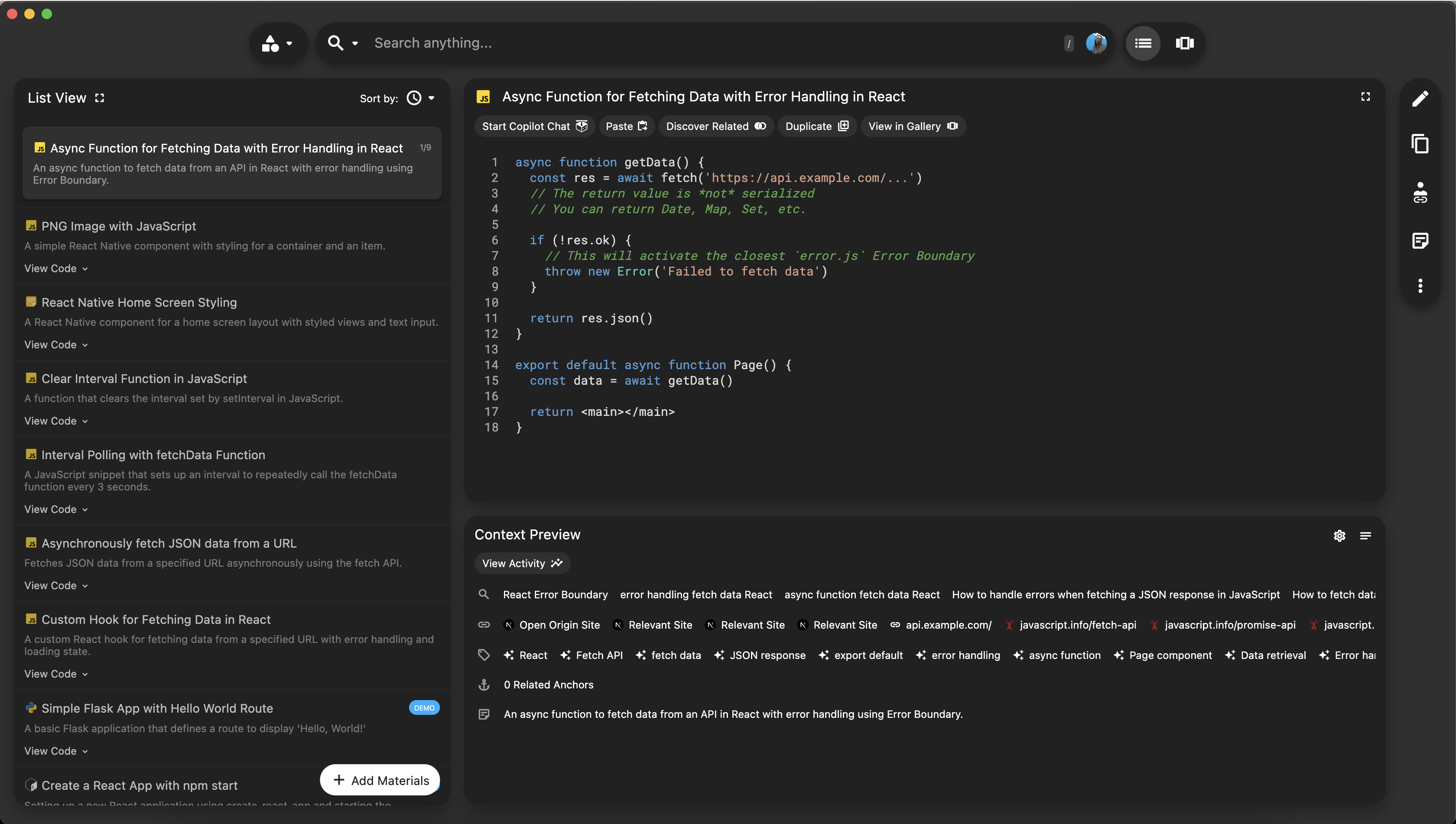Expand the code snippet to fullscreen

pyautogui.click(x=1365, y=97)
